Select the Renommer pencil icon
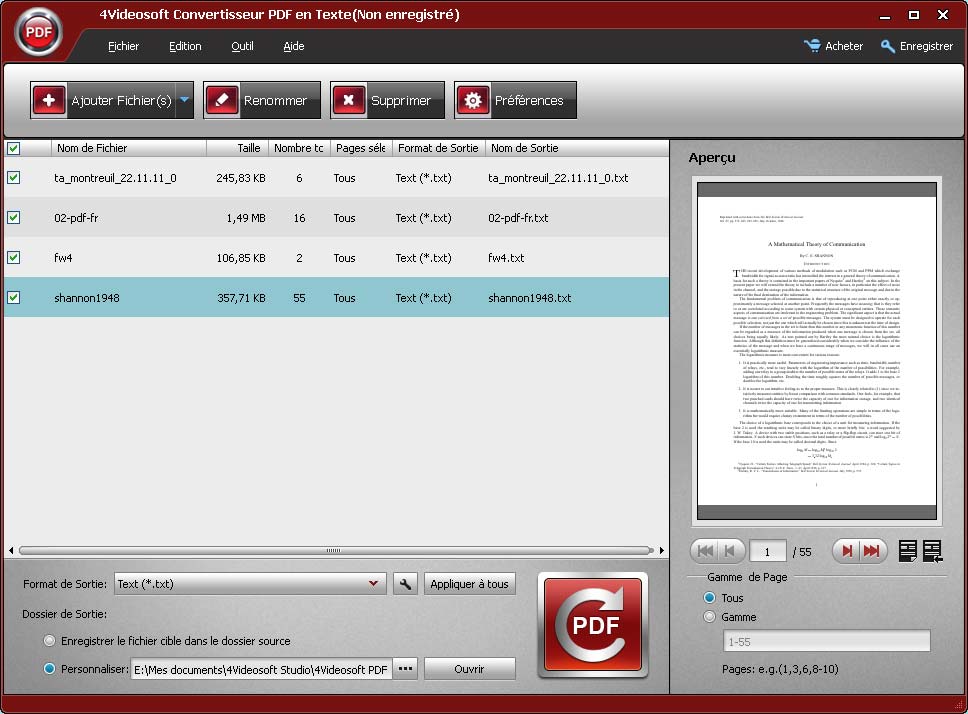The image size is (968, 714). (x=222, y=99)
